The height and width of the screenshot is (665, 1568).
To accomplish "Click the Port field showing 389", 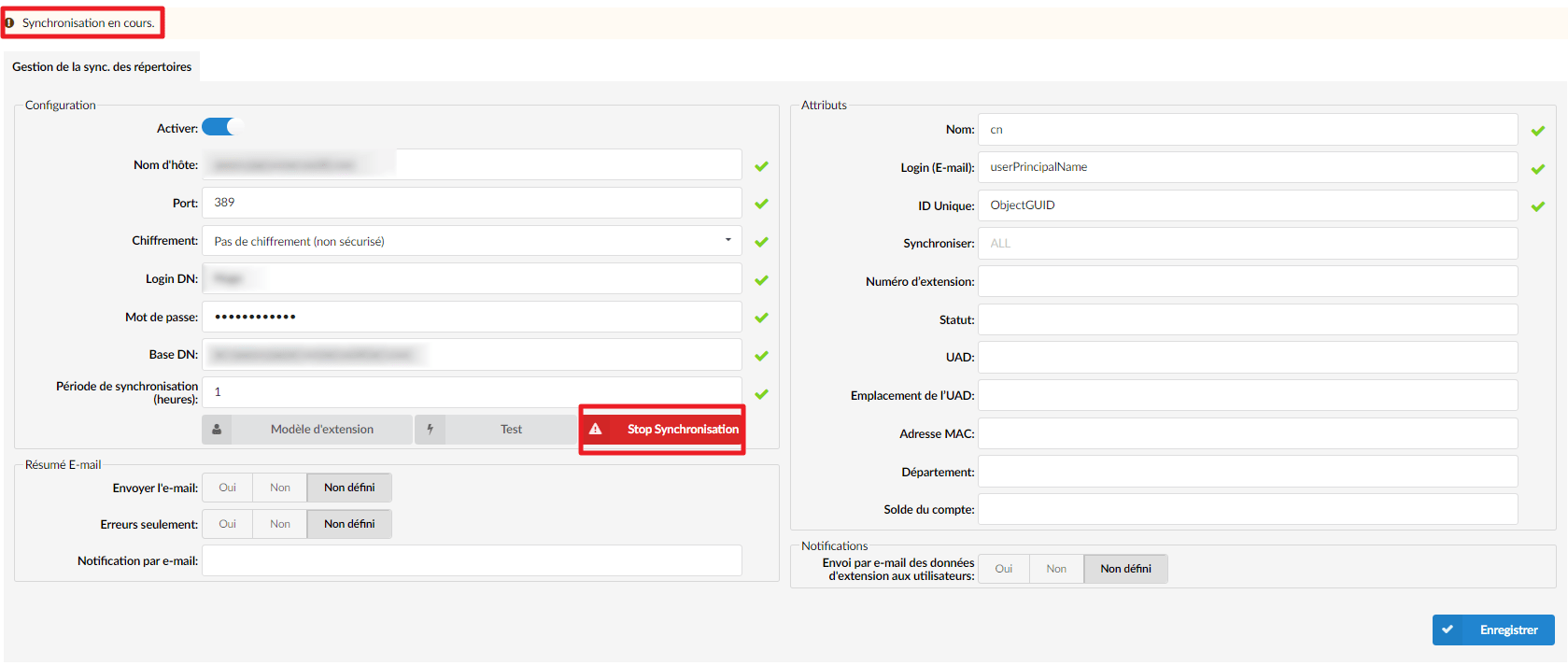I will click(472, 203).
